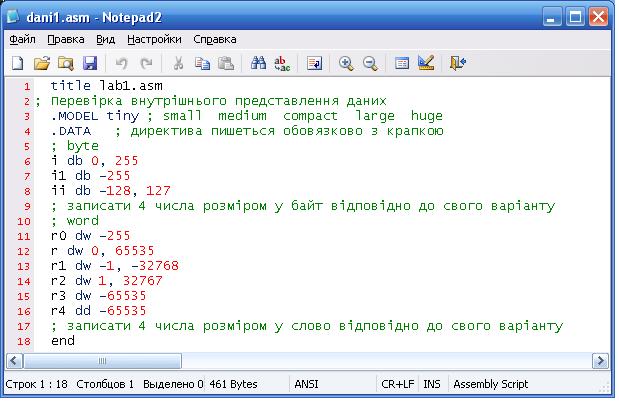
Task: Click the 461 Bytes status entry
Action: click(x=233, y=384)
